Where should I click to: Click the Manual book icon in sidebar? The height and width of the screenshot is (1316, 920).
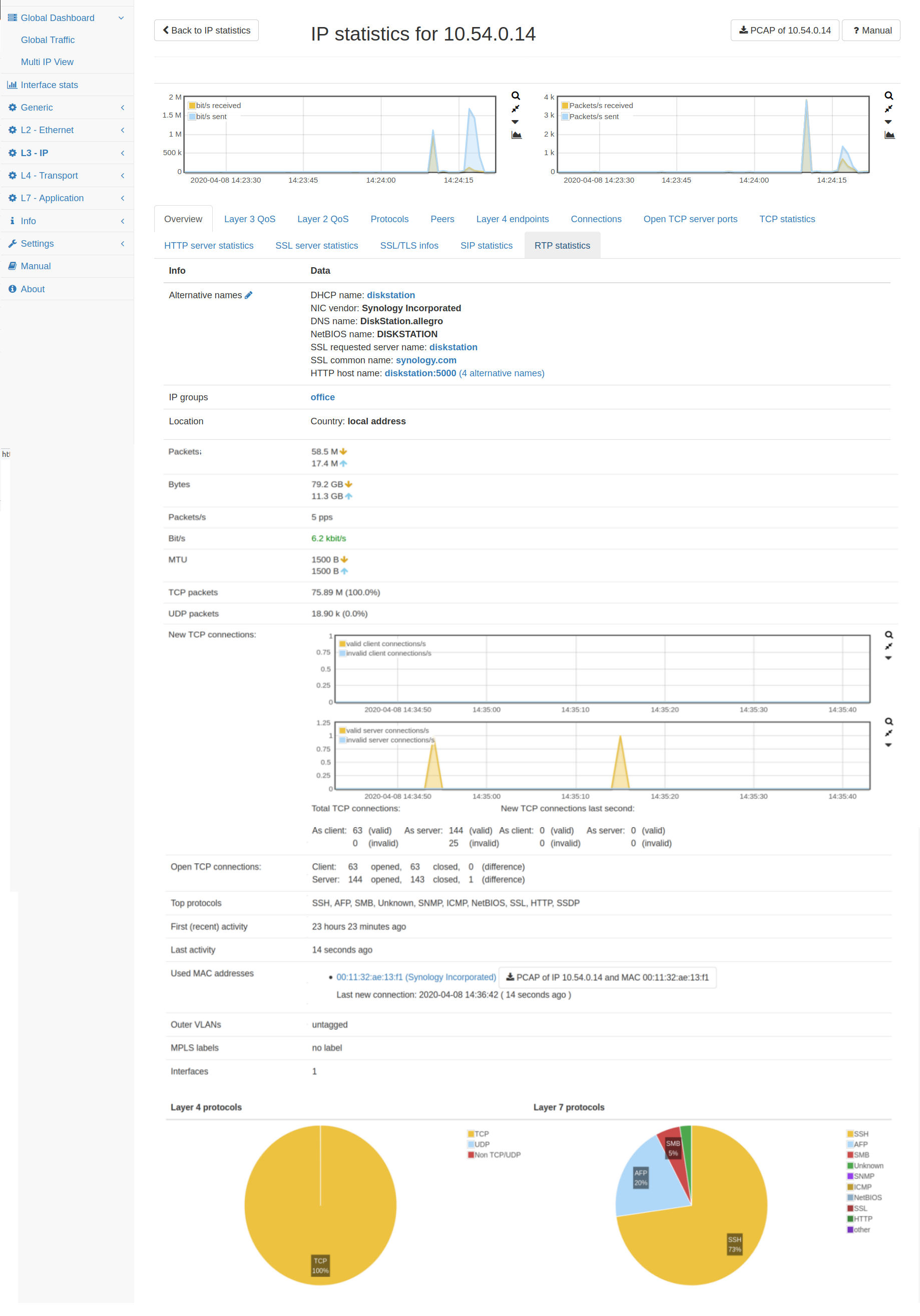13,266
